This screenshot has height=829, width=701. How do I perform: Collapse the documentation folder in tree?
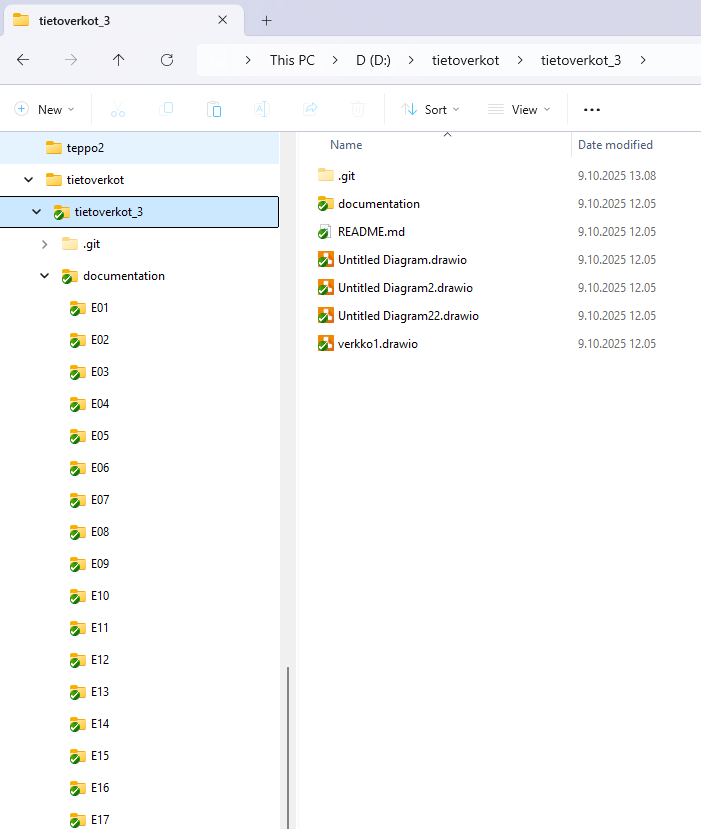click(44, 276)
